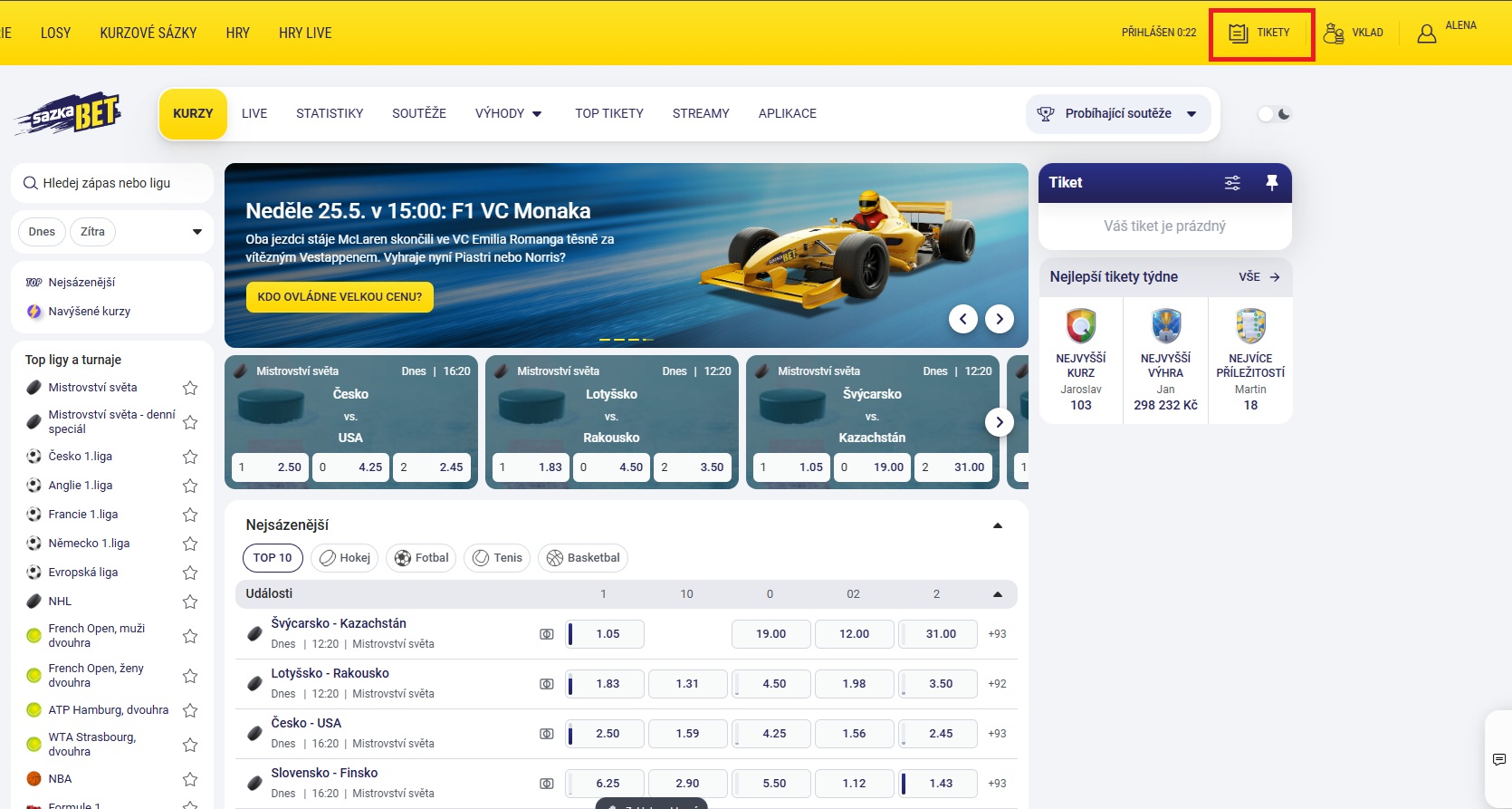
Task: Favorite Anglie 1.liga with star
Action: click(x=190, y=486)
